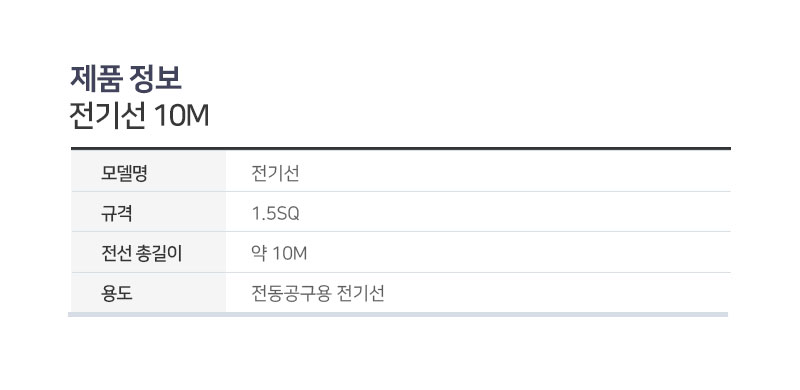Image resolution: width=800 pixels, height=390 pixels.
Task: Click the word 총길이 in the table
Action: click(x=160, y=254)
